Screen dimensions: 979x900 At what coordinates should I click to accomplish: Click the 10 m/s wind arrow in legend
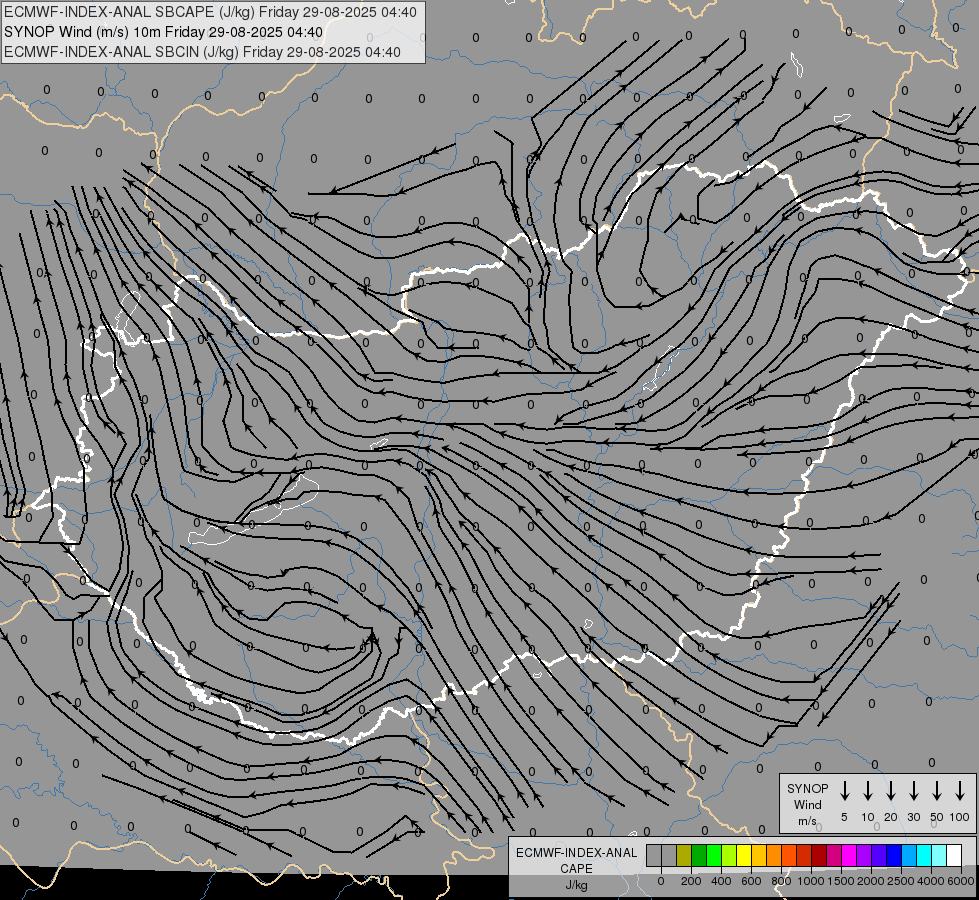pos(868,791)
